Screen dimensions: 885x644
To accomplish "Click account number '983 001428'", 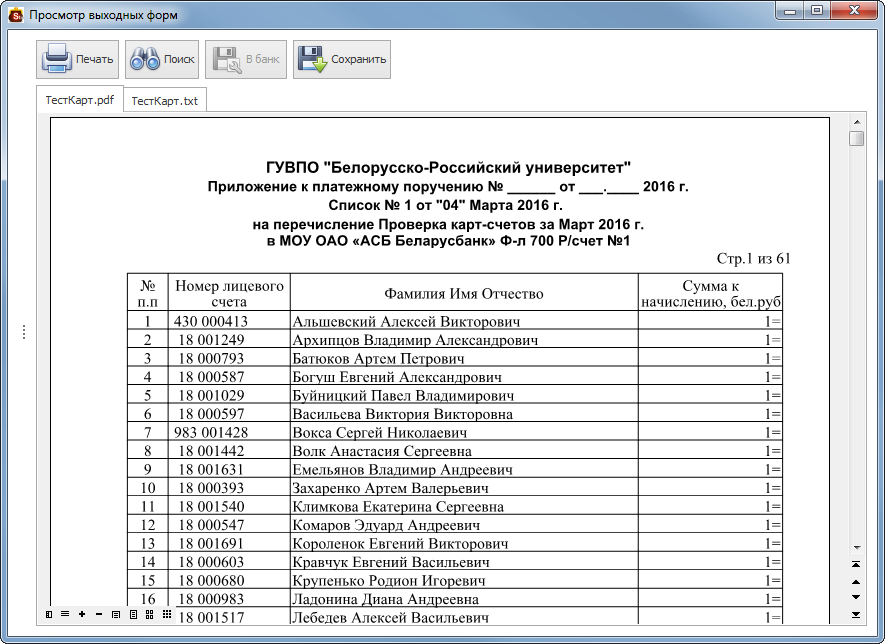I will [211, 432].
